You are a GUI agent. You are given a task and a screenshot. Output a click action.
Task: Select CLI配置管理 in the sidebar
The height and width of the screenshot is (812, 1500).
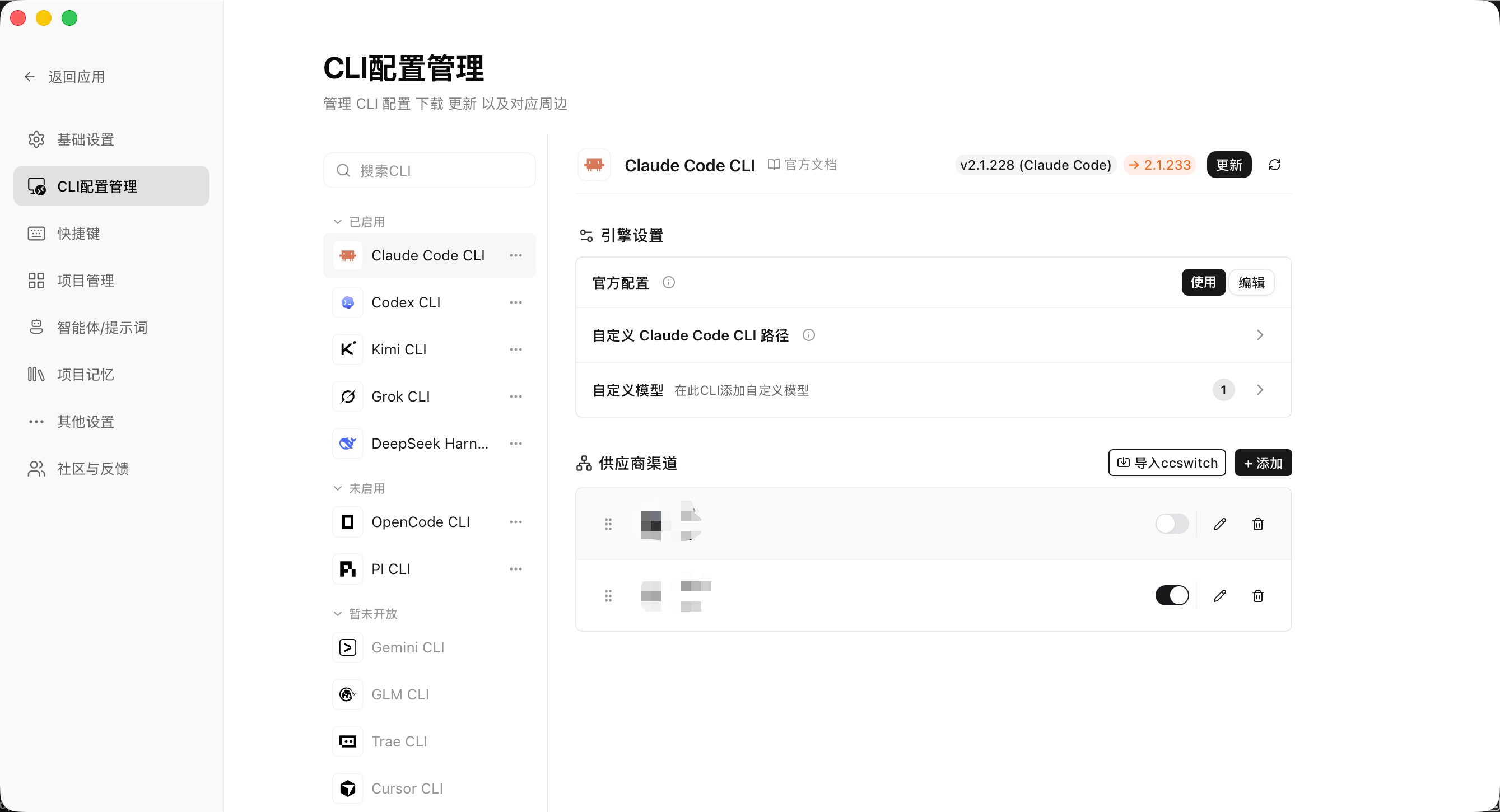click(x=111, y=186)
